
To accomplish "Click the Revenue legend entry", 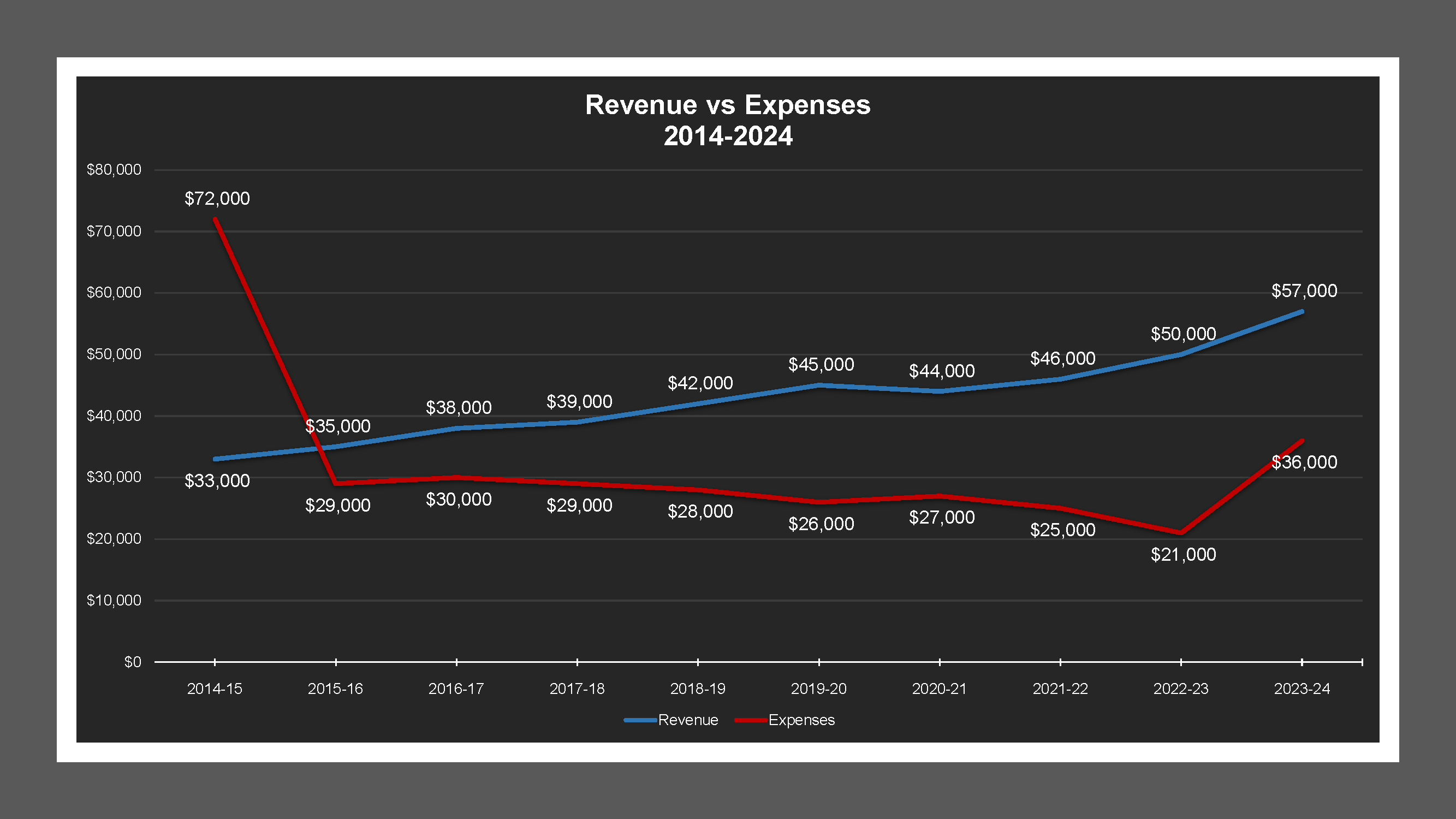I will coord(671,720).
